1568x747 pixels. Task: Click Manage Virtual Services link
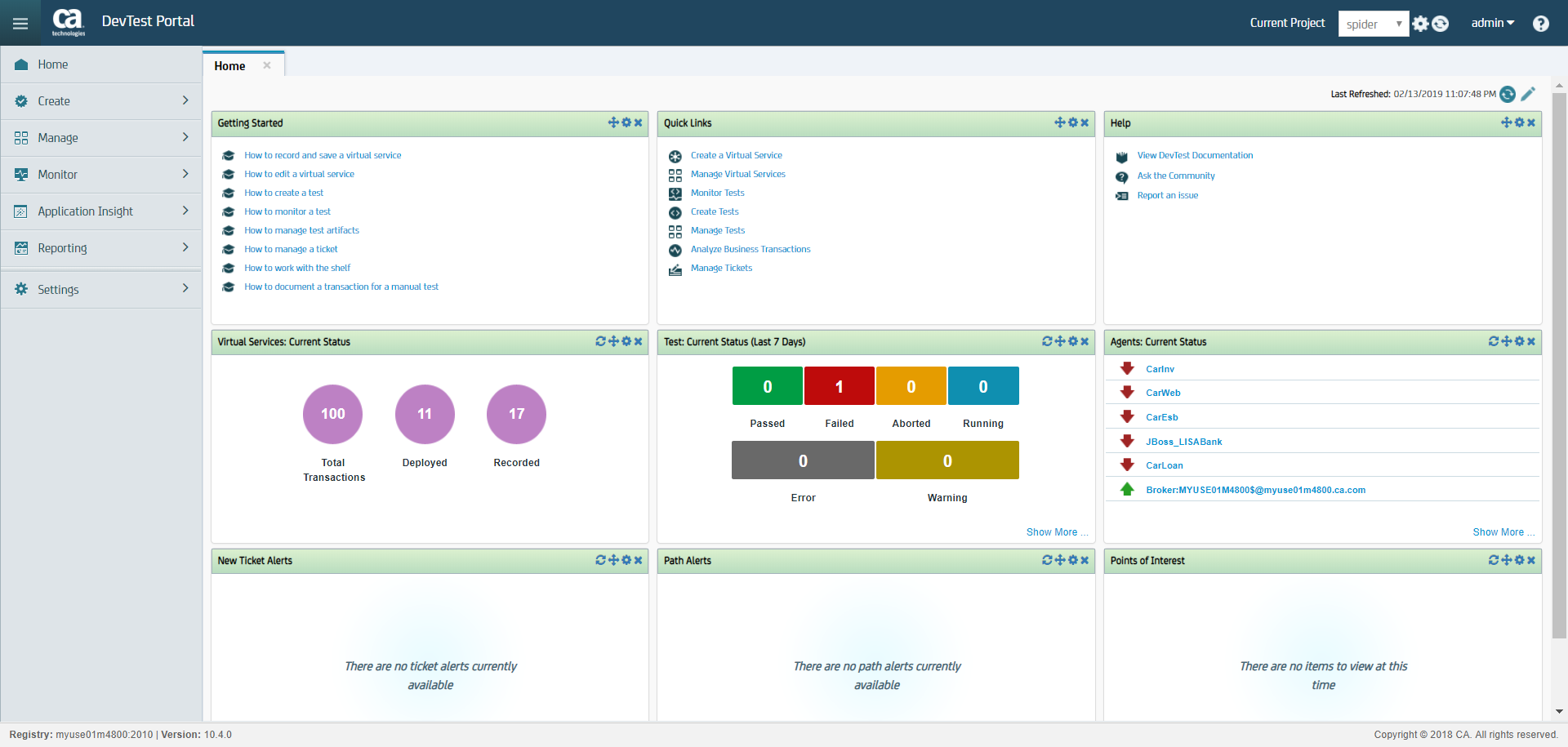pyautogui.click(x=737, y=174)
